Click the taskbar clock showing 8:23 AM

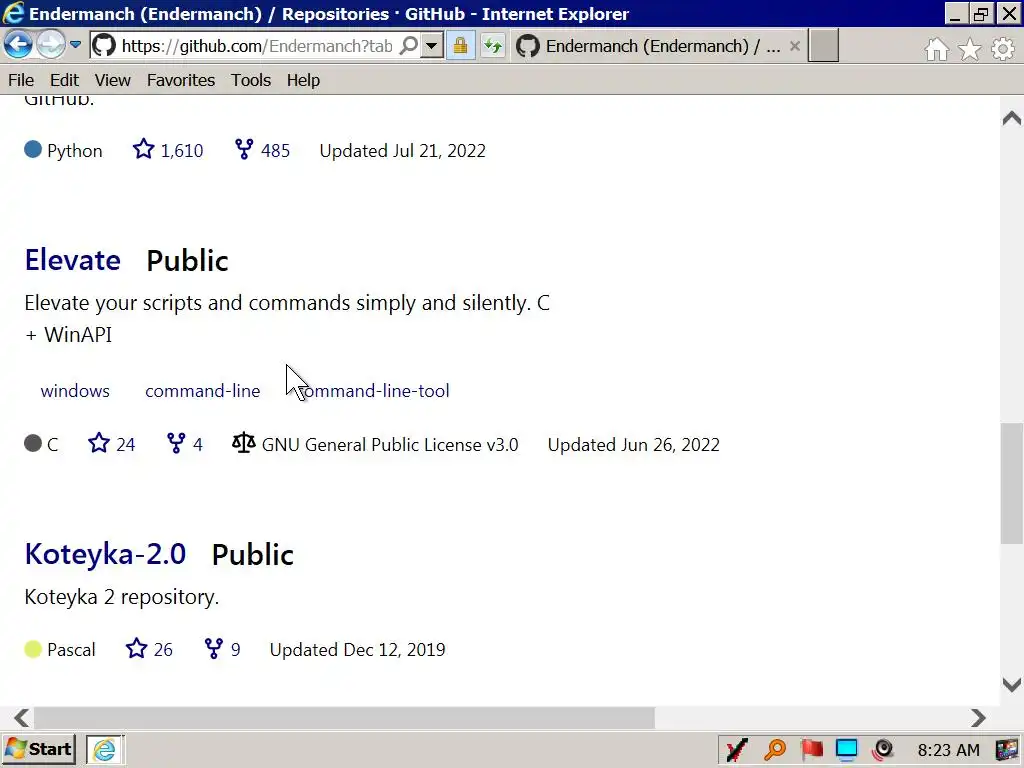(x=949, y=750)
